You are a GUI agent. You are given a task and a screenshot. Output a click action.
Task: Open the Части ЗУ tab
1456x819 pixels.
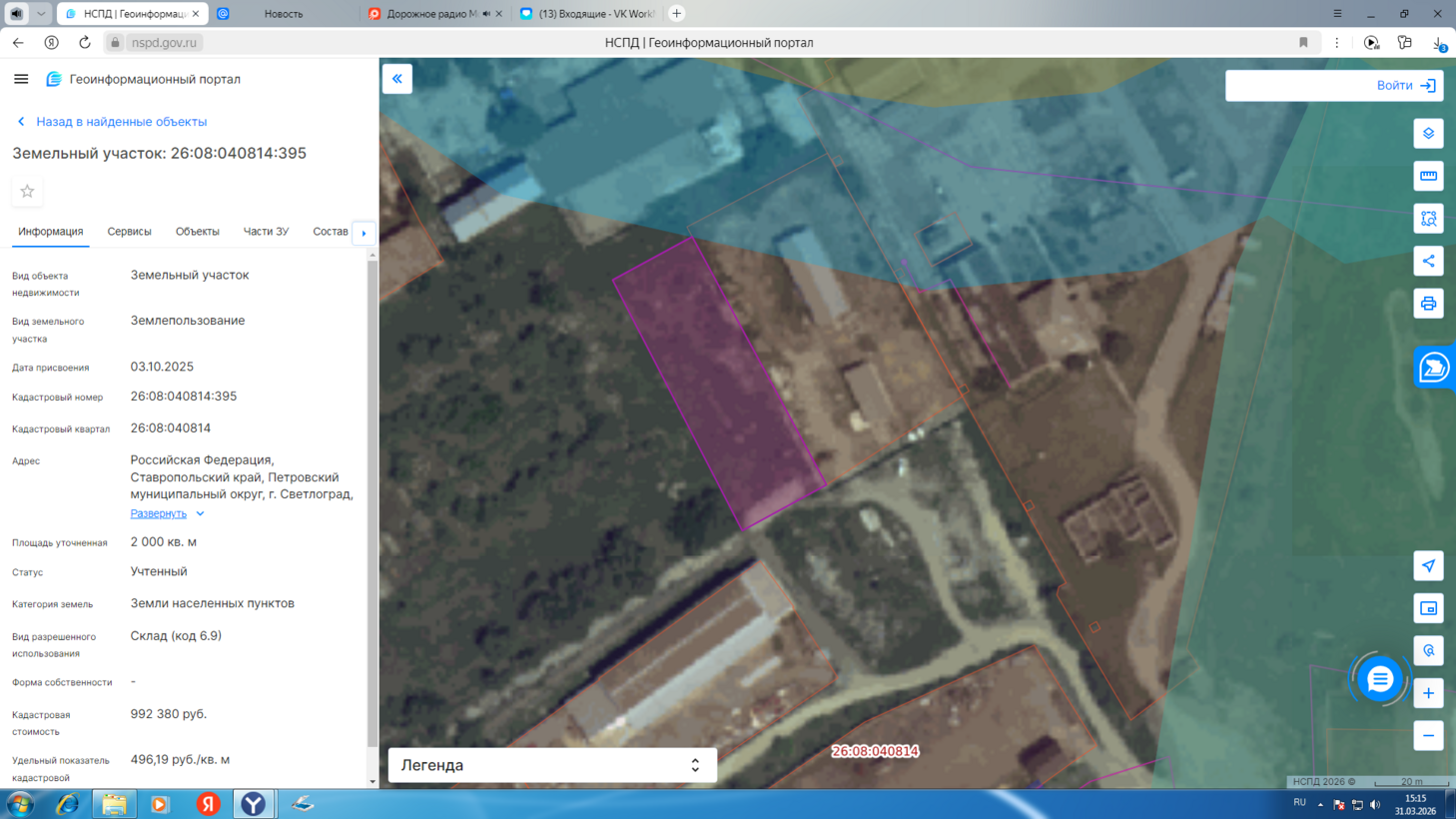(266, 232)
